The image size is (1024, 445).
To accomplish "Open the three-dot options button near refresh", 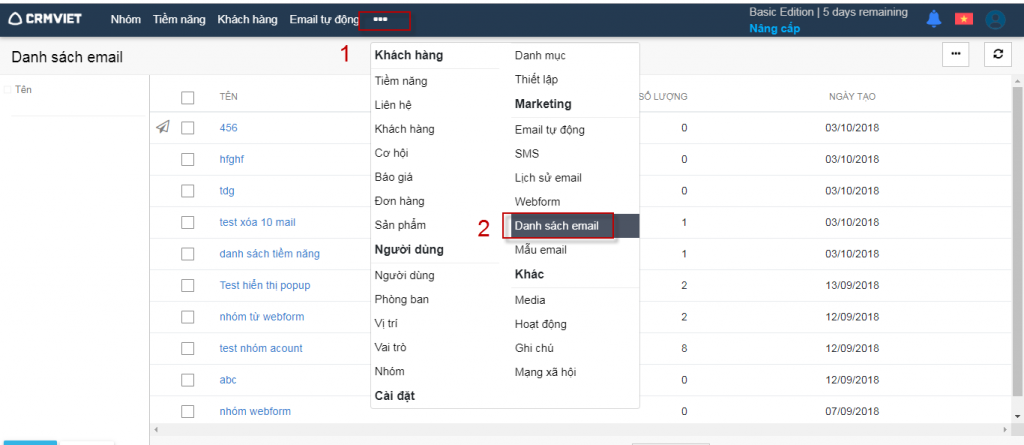I will click(956, 55).
